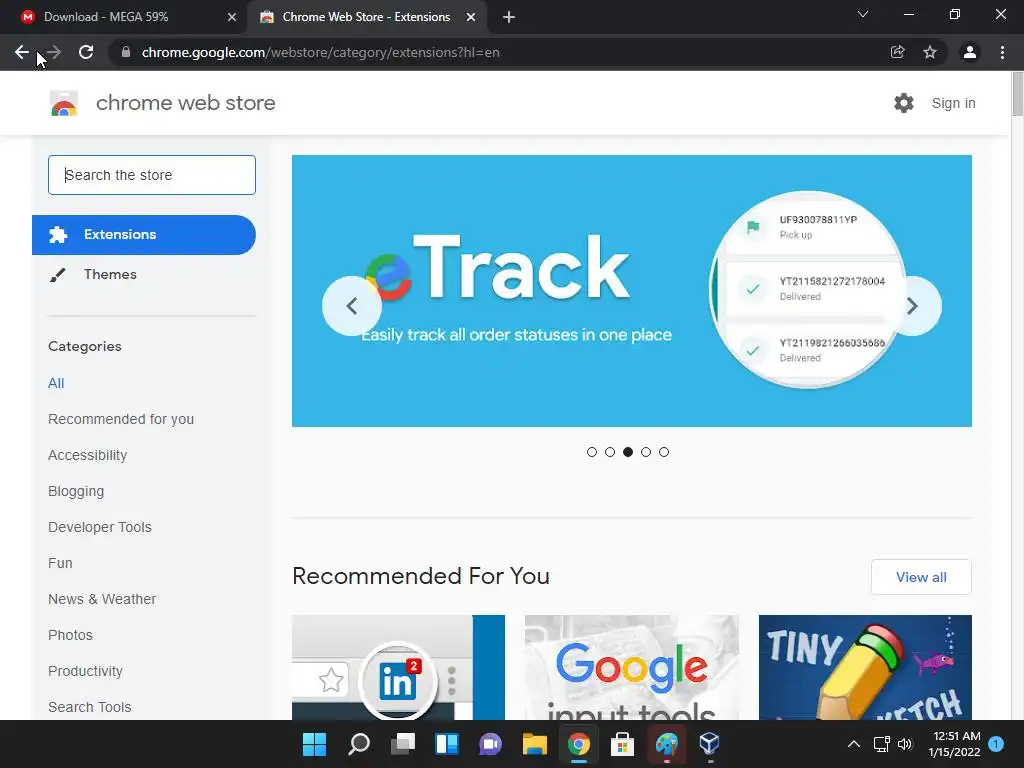Image resolution: width=1024 pixels, height=768 pixels.
Task: Choose Recommended for you category
Action: point(121,419)
